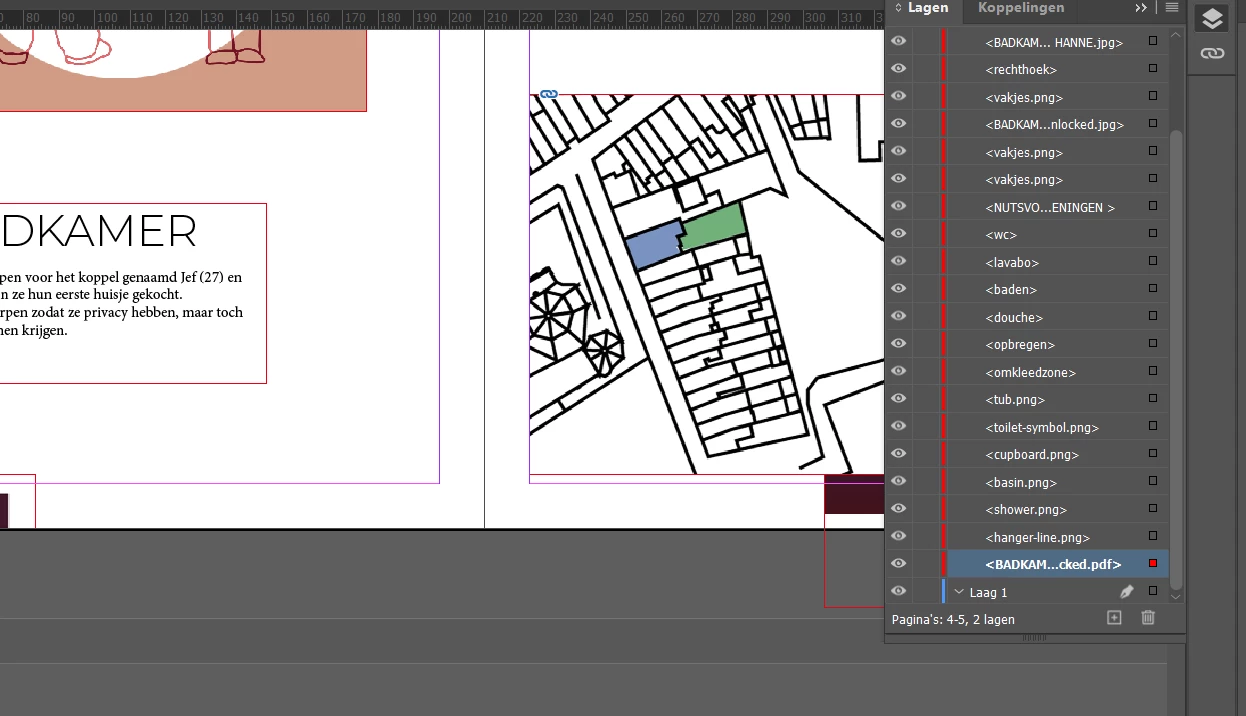
Task: Select the Lagen tab
Action: [928, 8]
